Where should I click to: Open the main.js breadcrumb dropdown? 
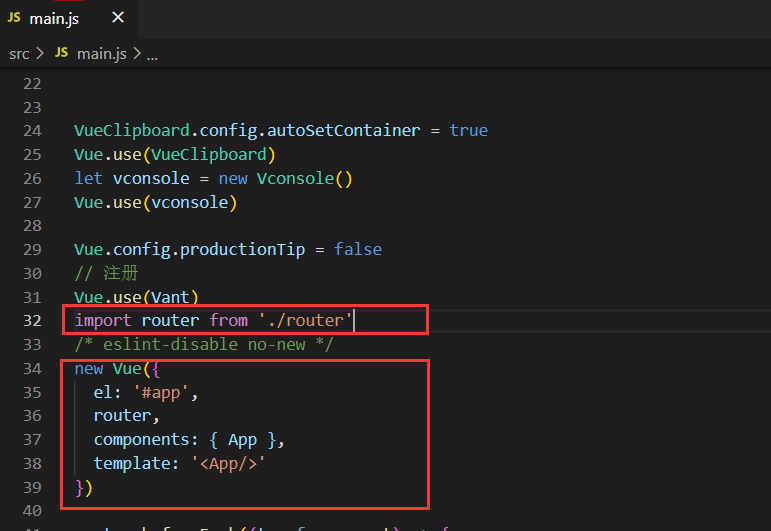pos(102,53)
